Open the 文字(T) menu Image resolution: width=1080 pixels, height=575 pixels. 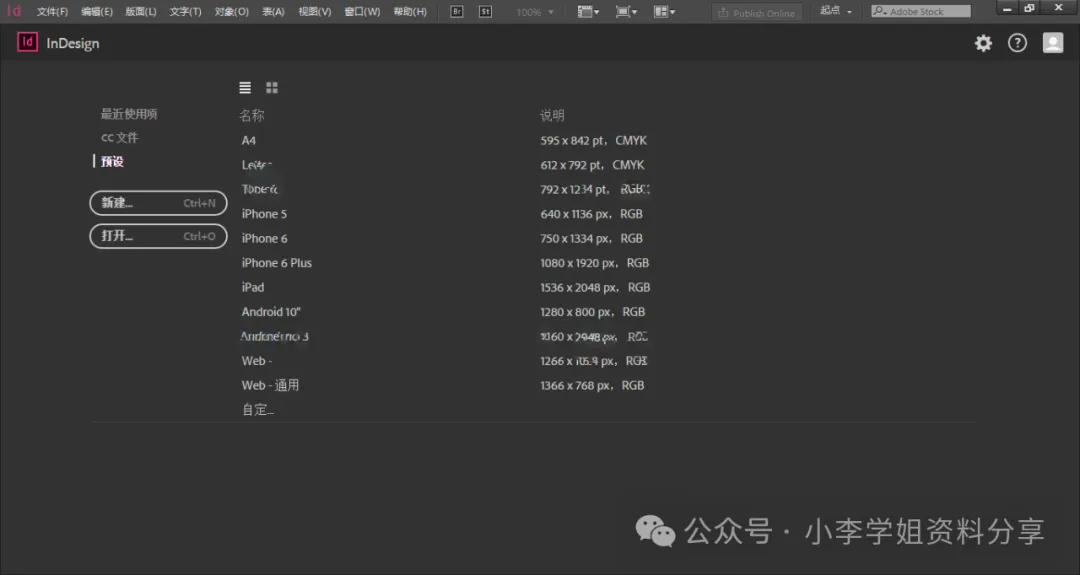coord(185,12)
